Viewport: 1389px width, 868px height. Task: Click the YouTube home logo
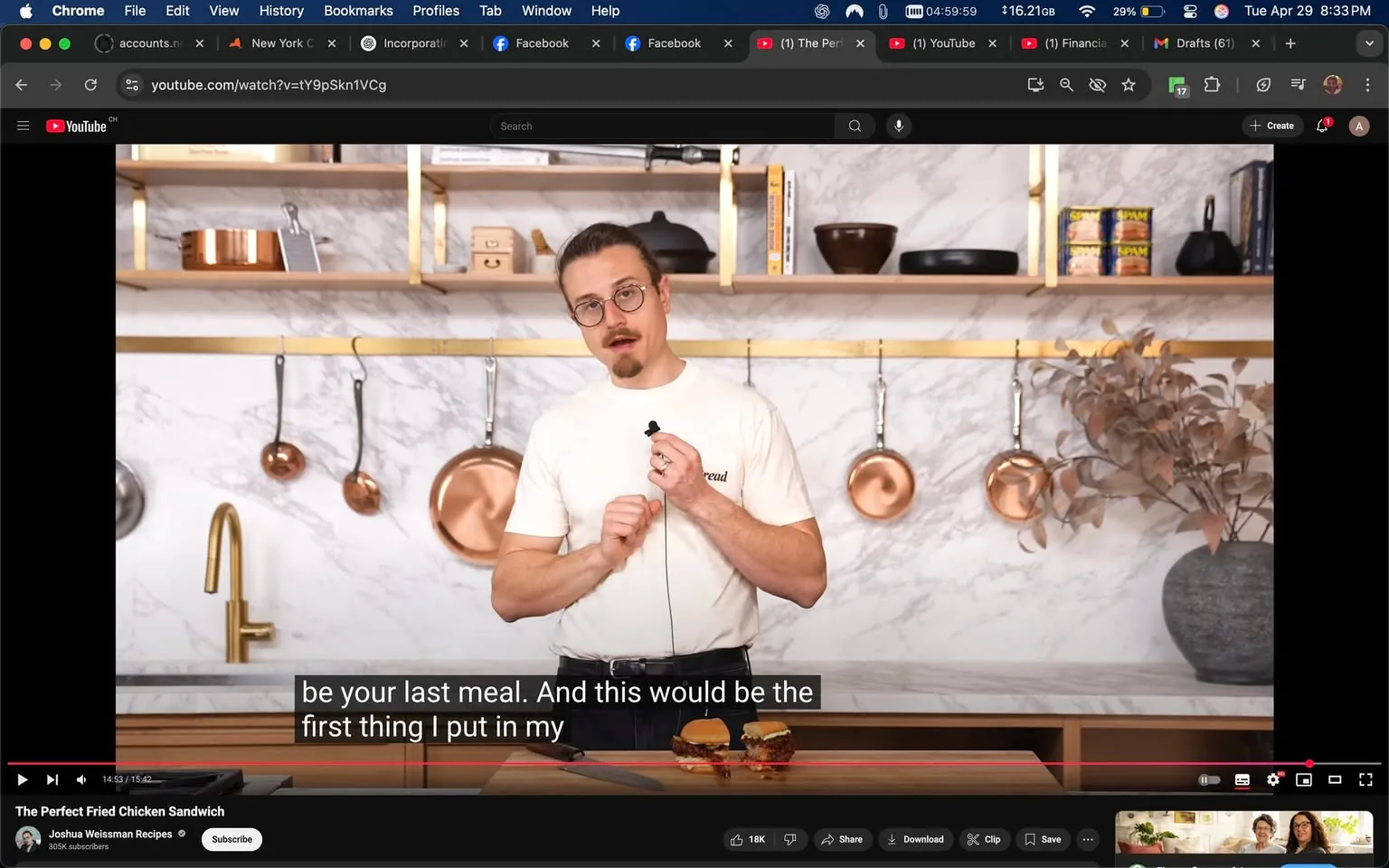(x=77, y=126)
